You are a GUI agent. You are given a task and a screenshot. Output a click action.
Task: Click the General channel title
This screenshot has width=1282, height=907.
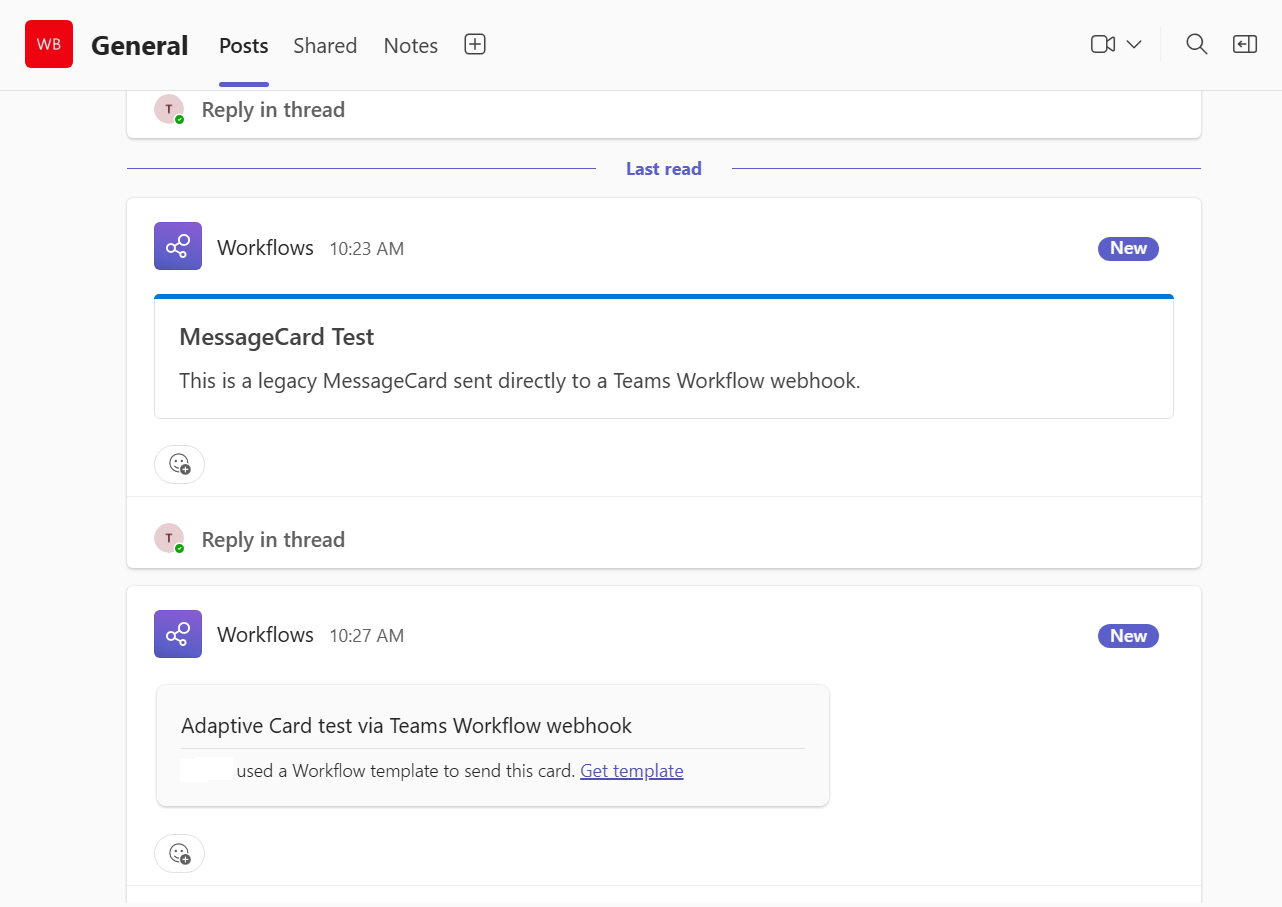(139, 46)
